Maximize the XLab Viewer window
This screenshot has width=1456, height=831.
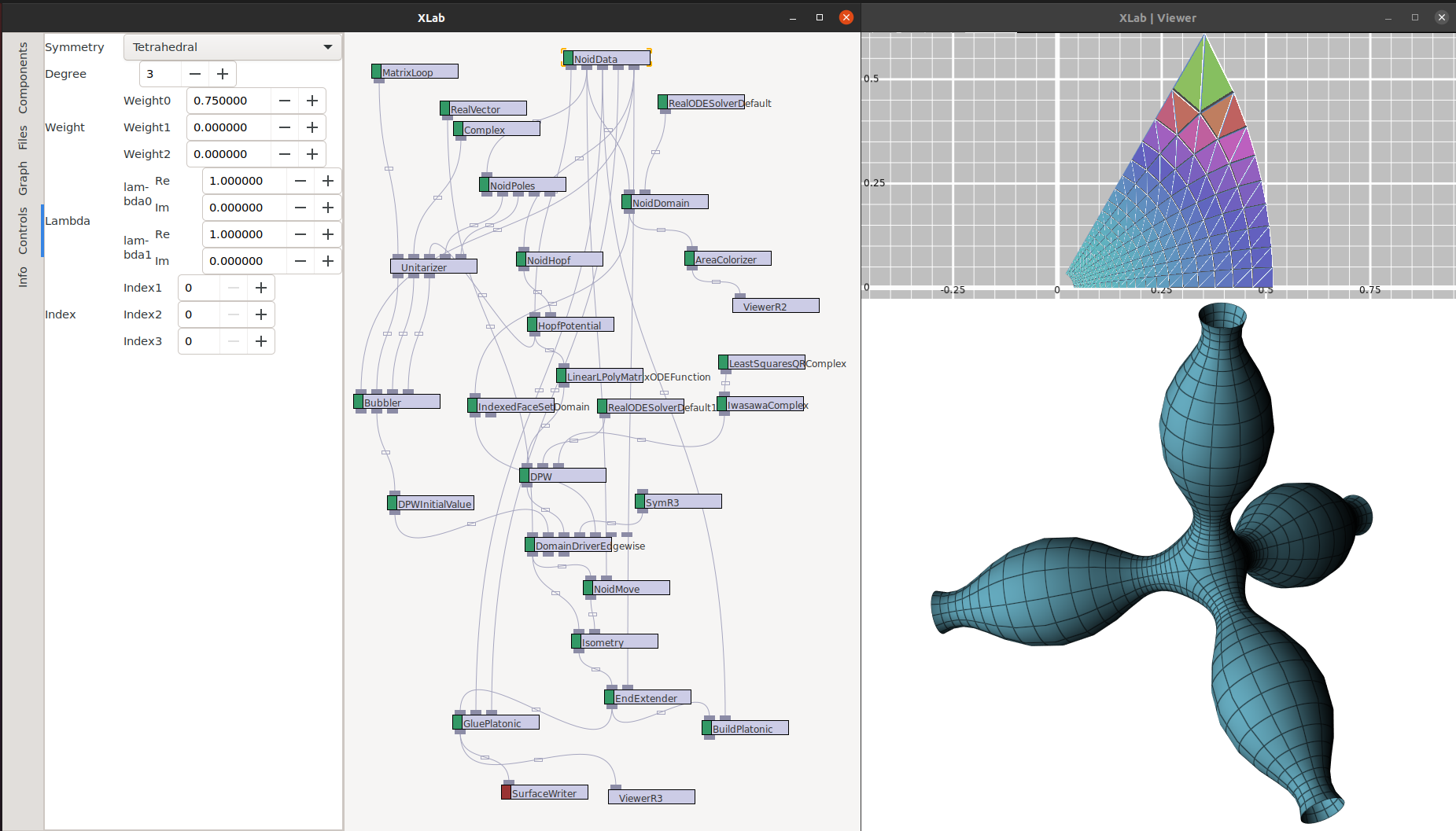pyautogui.click(x=1415, y=17)
